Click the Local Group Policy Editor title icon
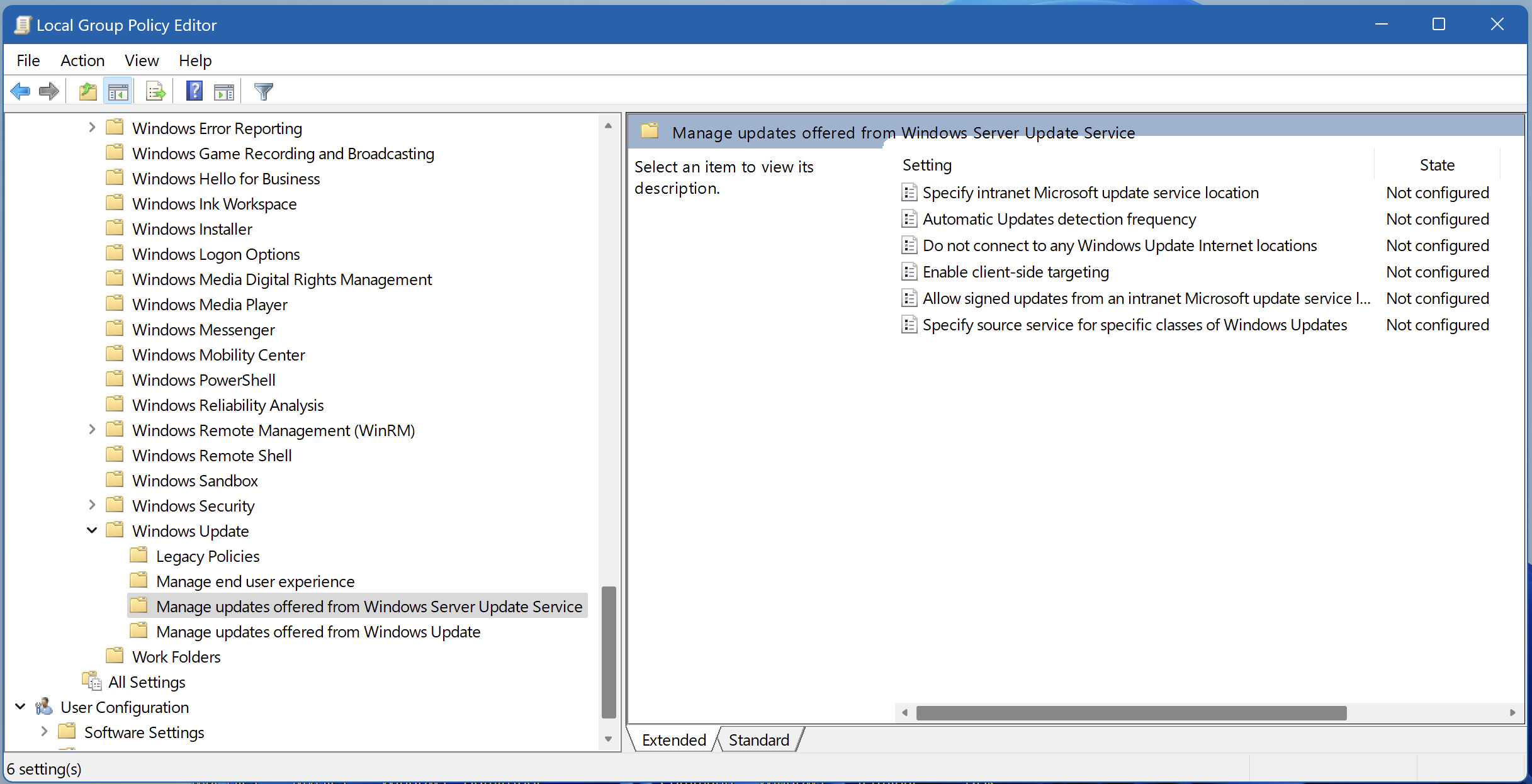This screenshot has height=784, width=1532. coord(23,25)
